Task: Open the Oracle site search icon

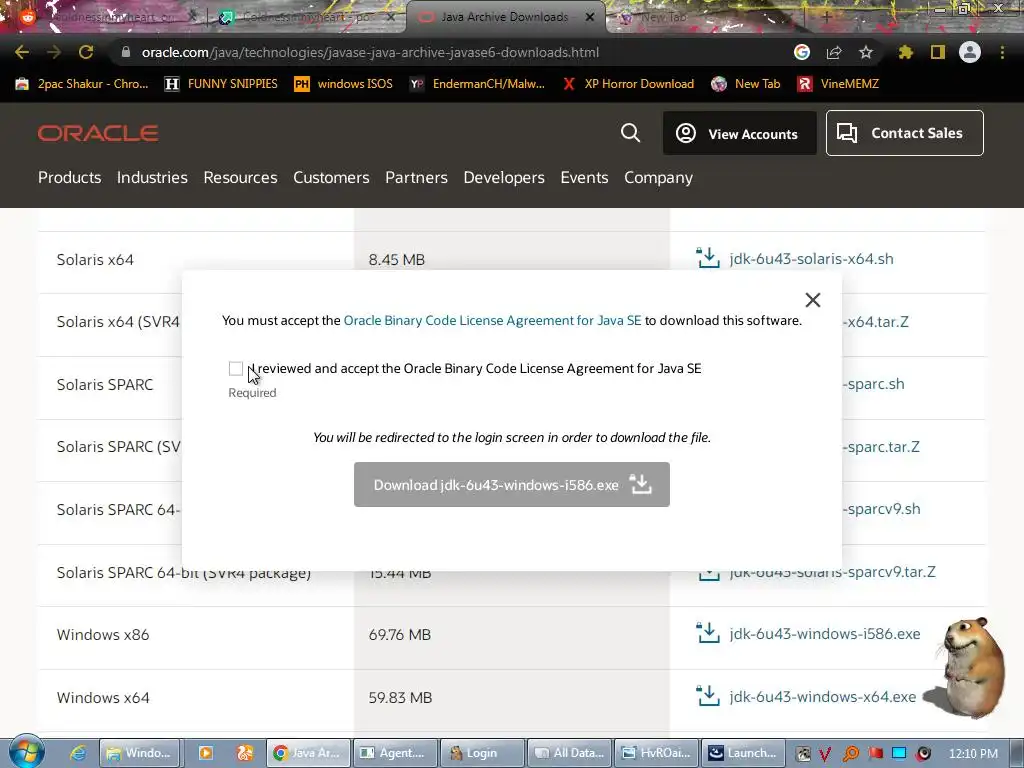Action: pos(630,133)
